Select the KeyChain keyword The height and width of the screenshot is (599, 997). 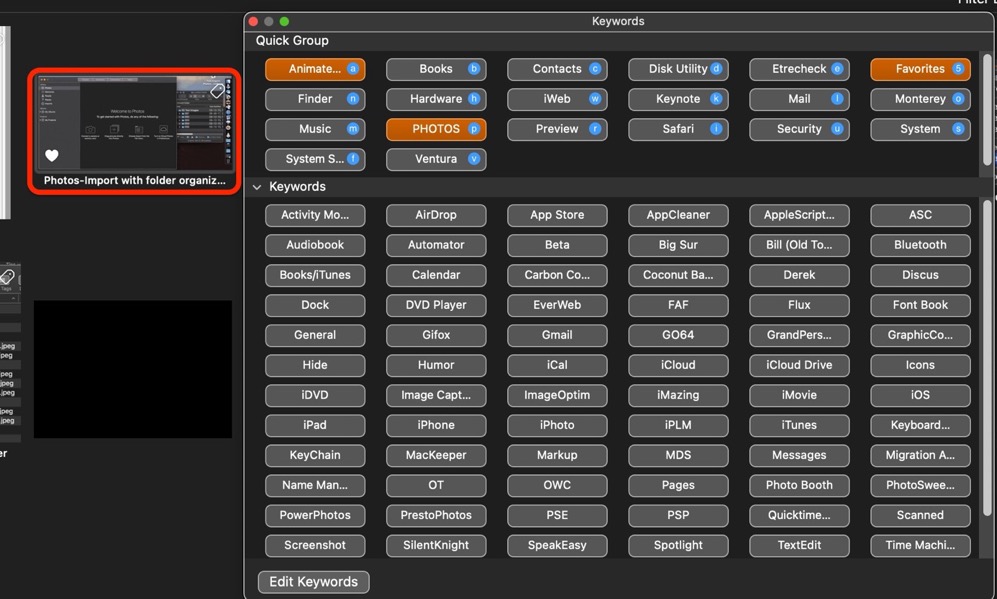(315, 455)
